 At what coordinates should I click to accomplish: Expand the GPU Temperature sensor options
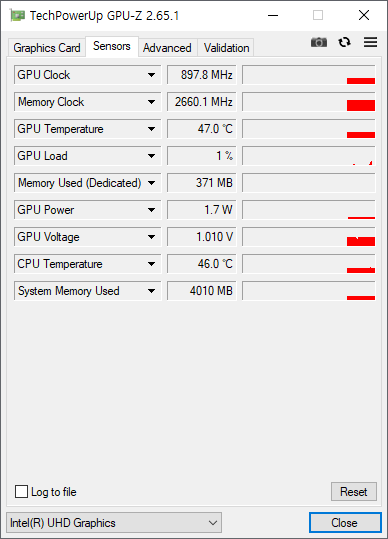click(151, 129)
